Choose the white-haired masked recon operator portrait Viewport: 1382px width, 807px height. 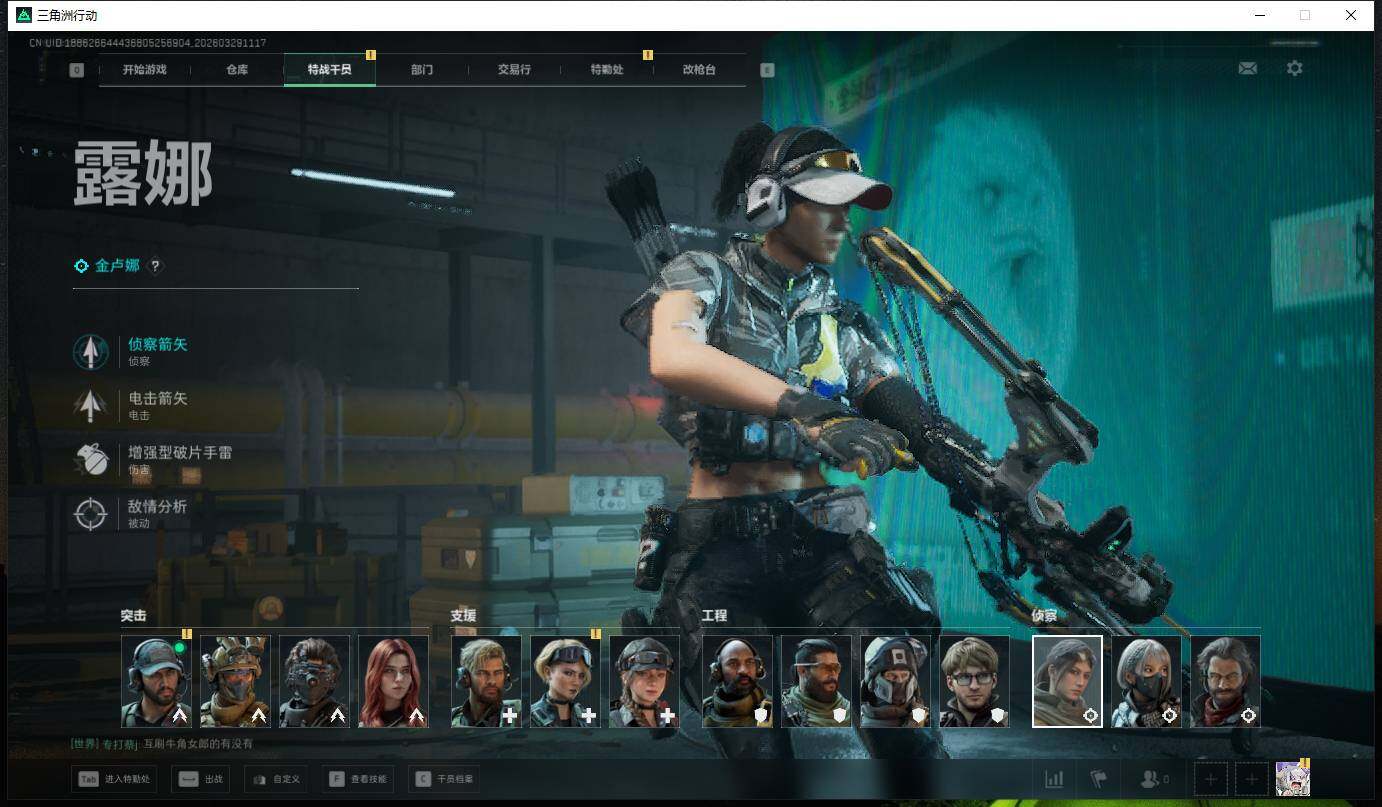pos(1146,681)
